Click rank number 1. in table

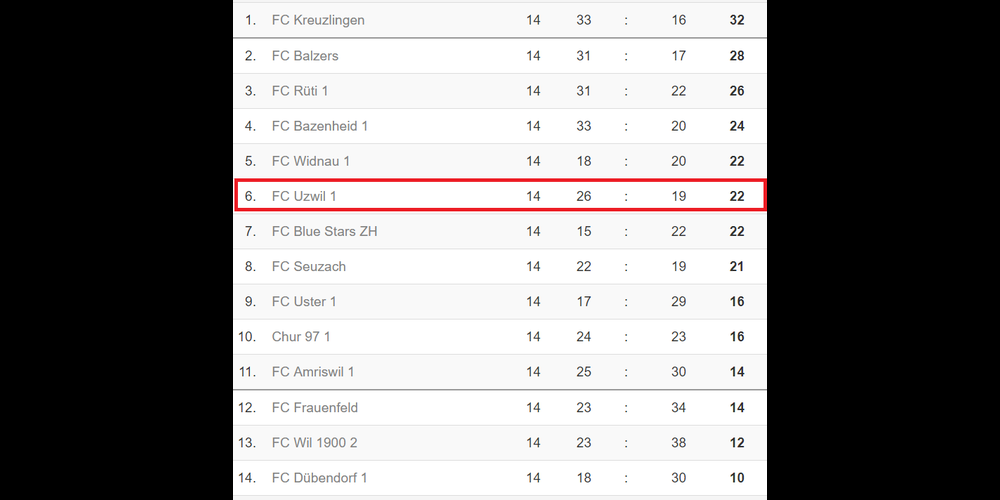pos(250,20)
